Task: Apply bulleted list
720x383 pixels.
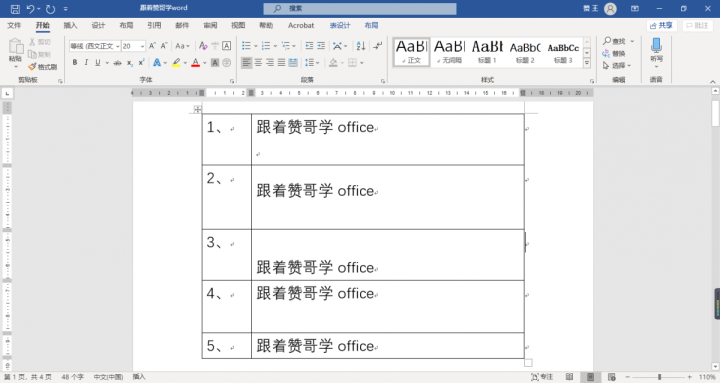Action: tap(246, 46)
